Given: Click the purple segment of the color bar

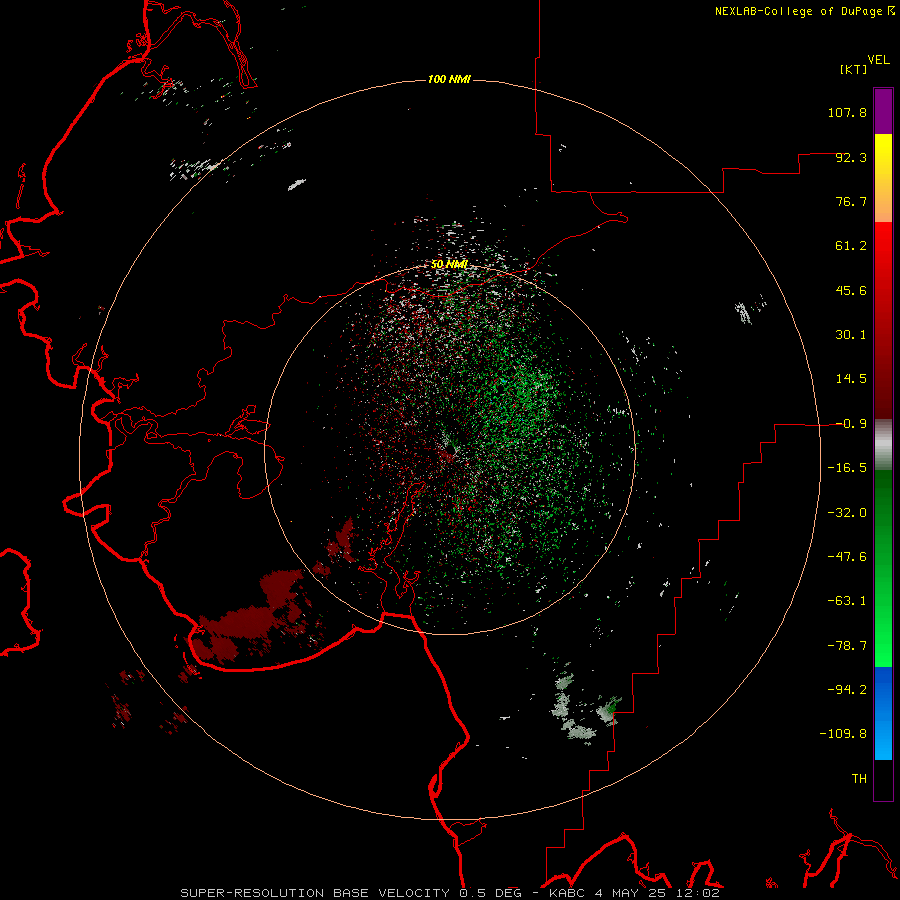Looking at the screenshot, I should 883,112.
